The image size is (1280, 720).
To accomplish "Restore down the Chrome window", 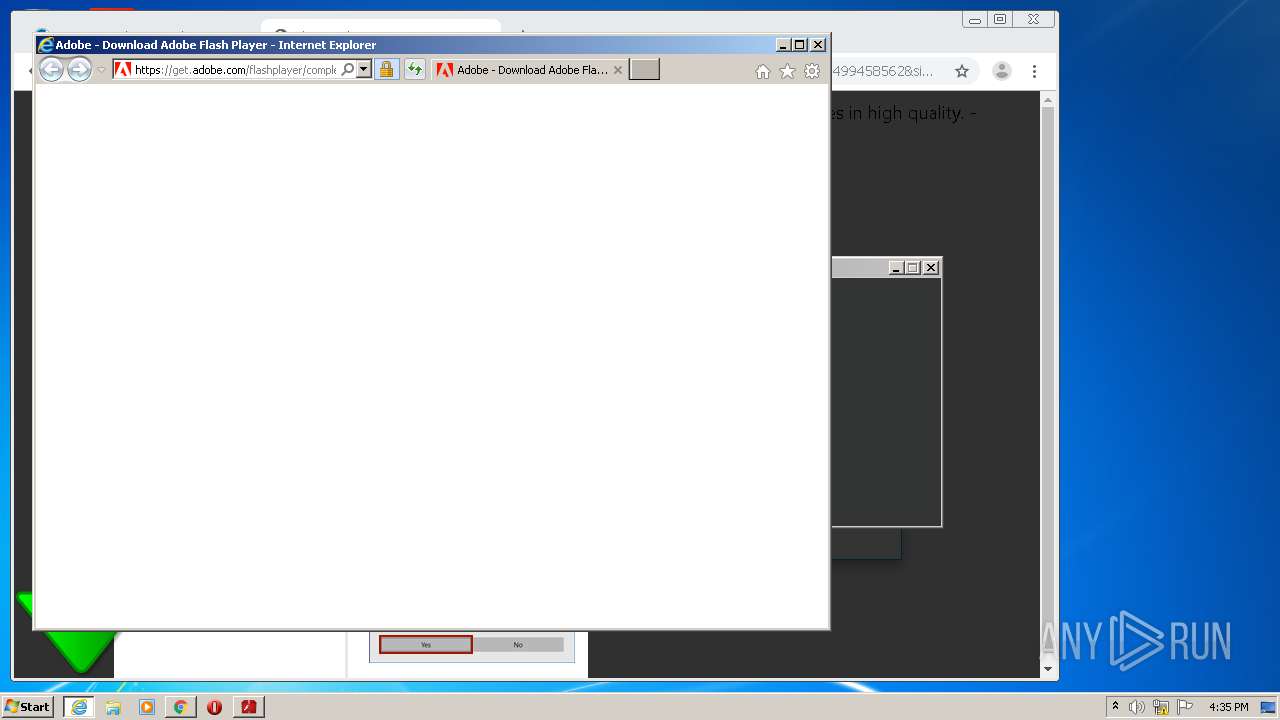I will [x=1000, y=19].
